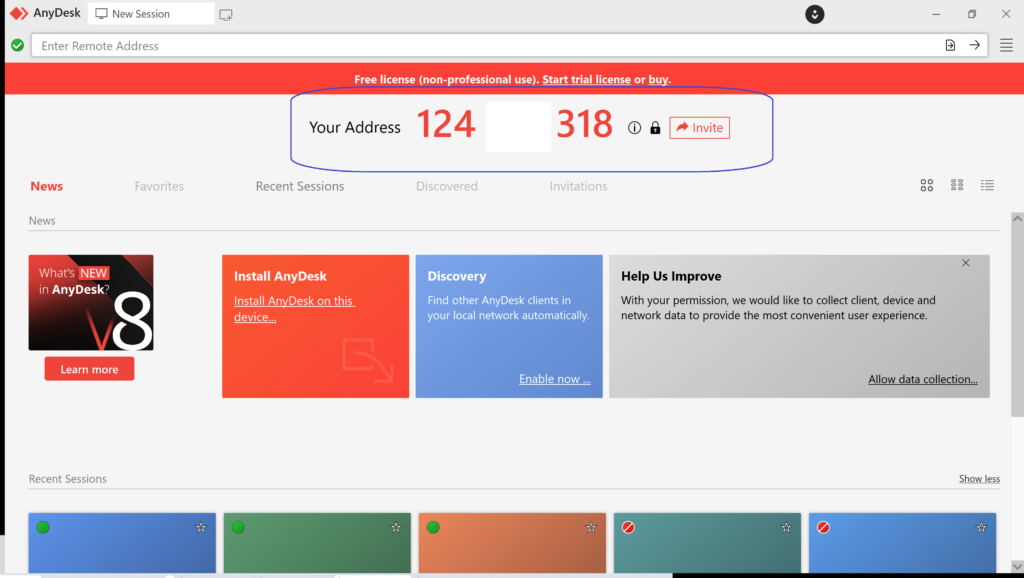Open the hamburger main menu
This screenshot has width=1024, height=578.
point(1006,45)
